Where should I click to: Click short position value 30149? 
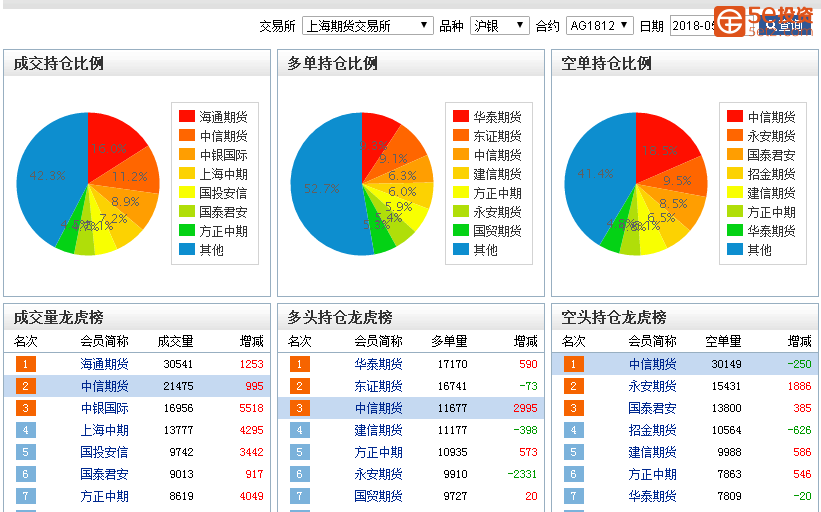[726, 364]
